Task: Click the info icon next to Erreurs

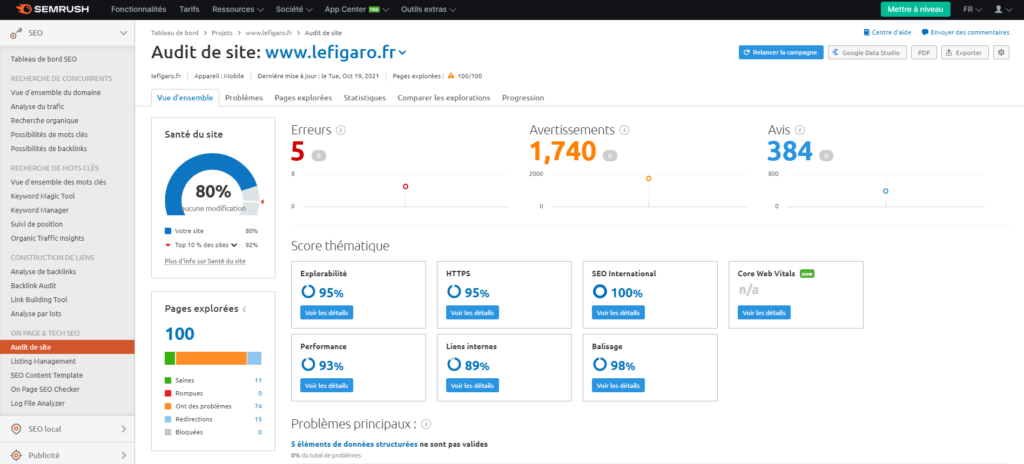Action: pyautogui.click(x=340, y=130)
